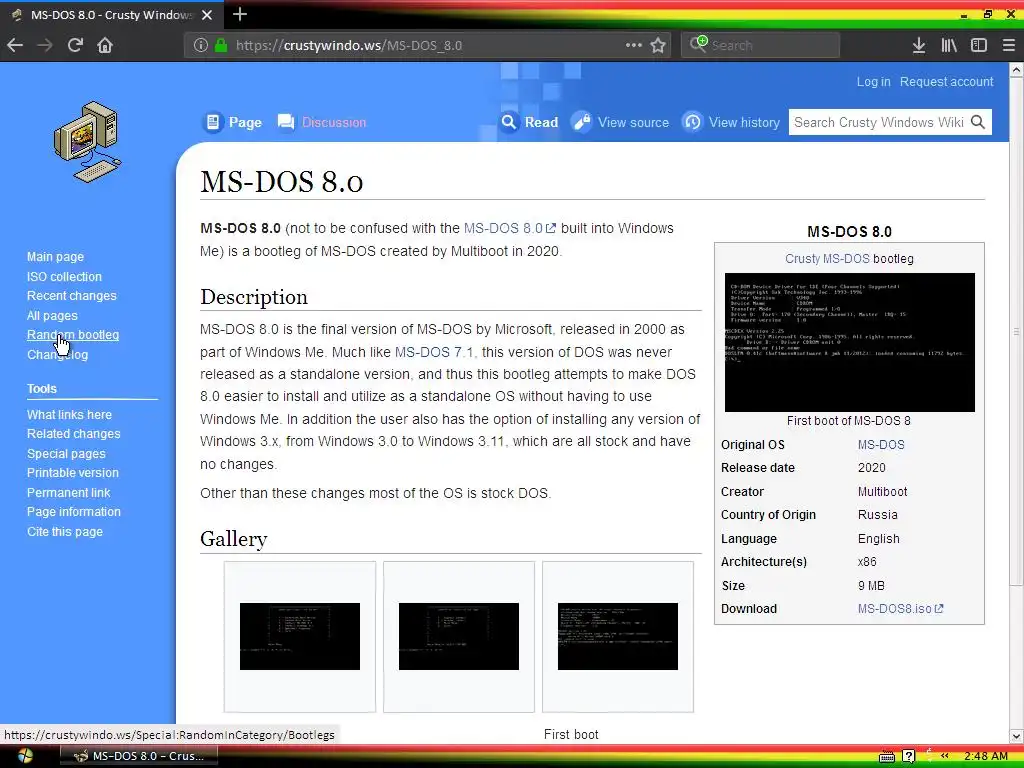Screen dimensions: 1024x768
Task: Open the Firefox hamburger menu
Action: (x=1008, y=45)
